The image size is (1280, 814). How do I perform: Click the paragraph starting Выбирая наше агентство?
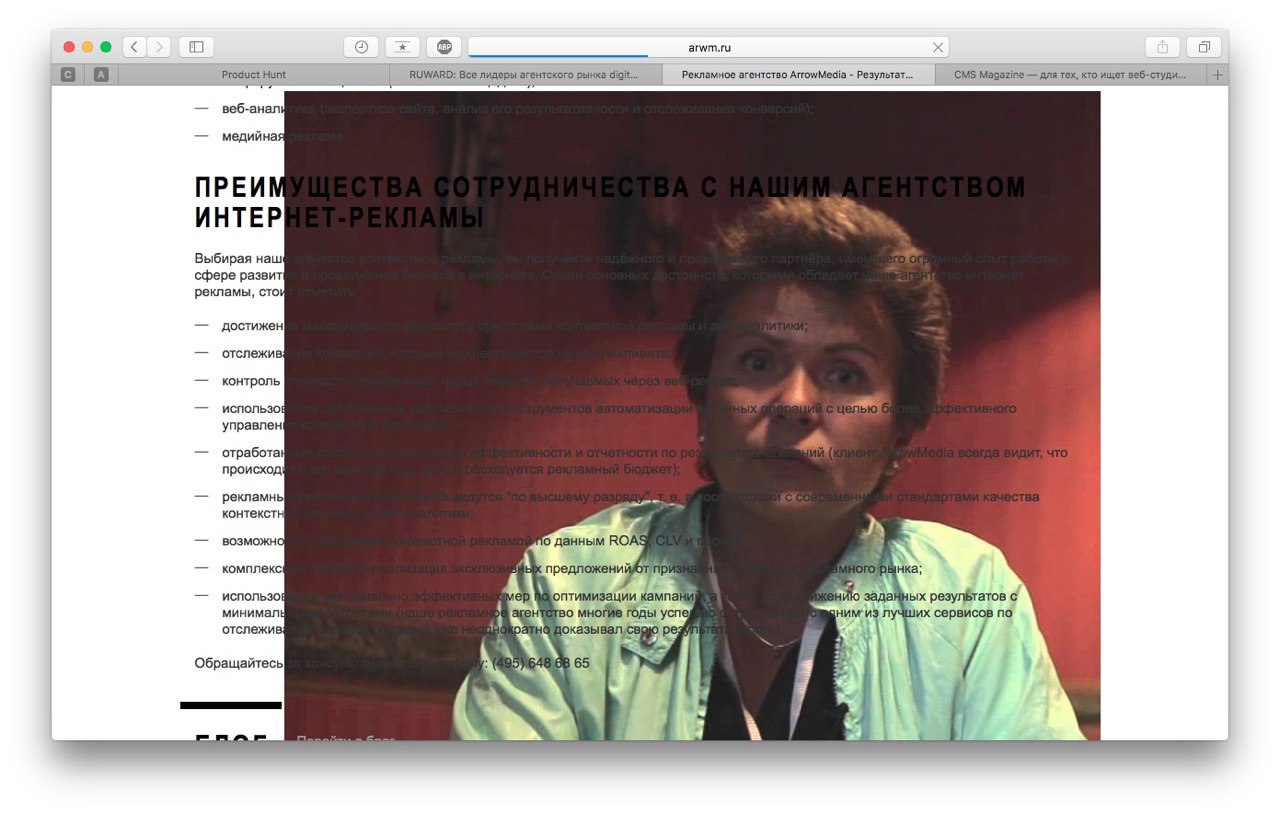(632, 275)
